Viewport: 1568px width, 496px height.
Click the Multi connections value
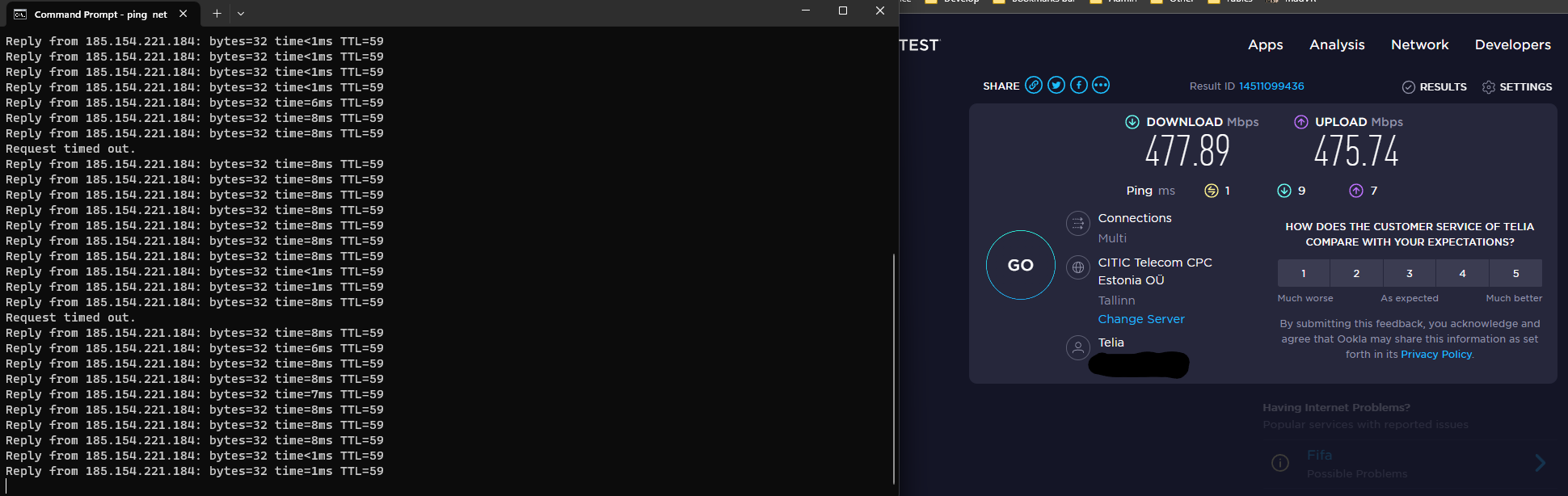coord(1112,238)
